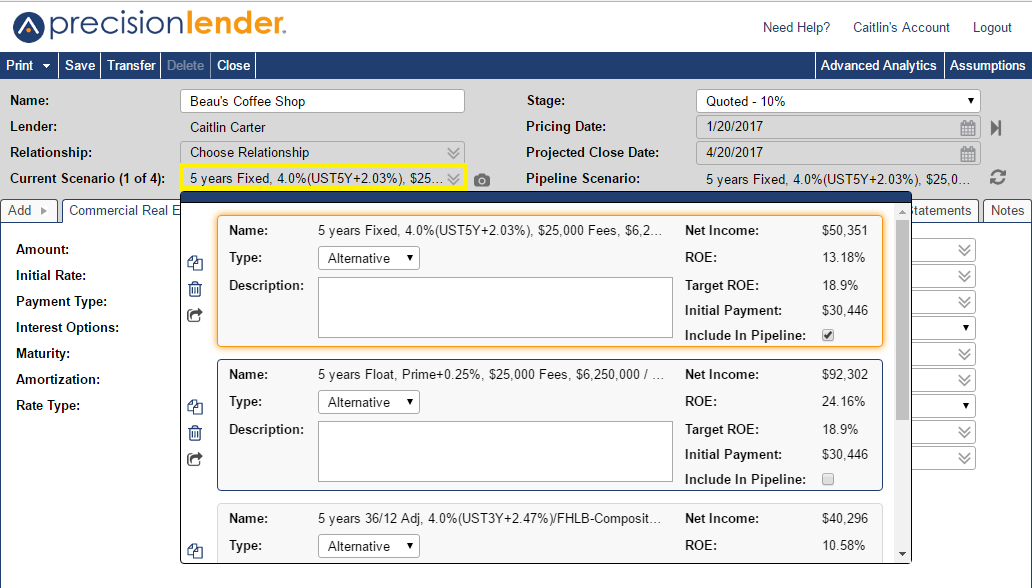Click skip-forward icon beside Pricing Date
The width and height of the screenshot is (1032, 588).
tap(996, 128)
